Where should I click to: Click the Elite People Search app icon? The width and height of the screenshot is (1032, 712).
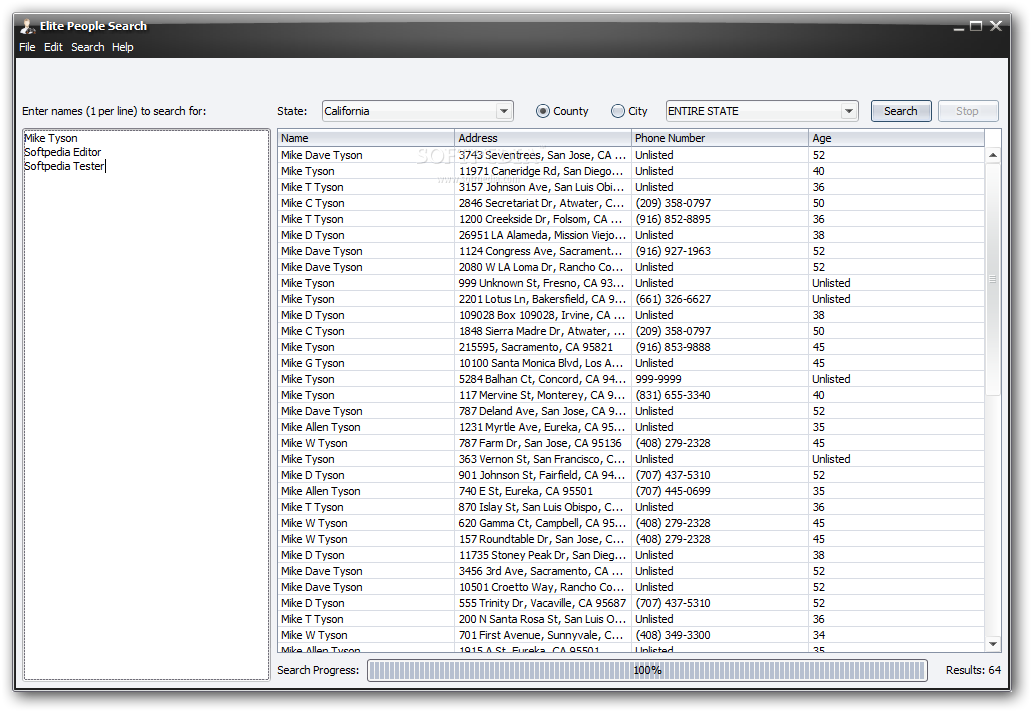[x=27, y=26]
